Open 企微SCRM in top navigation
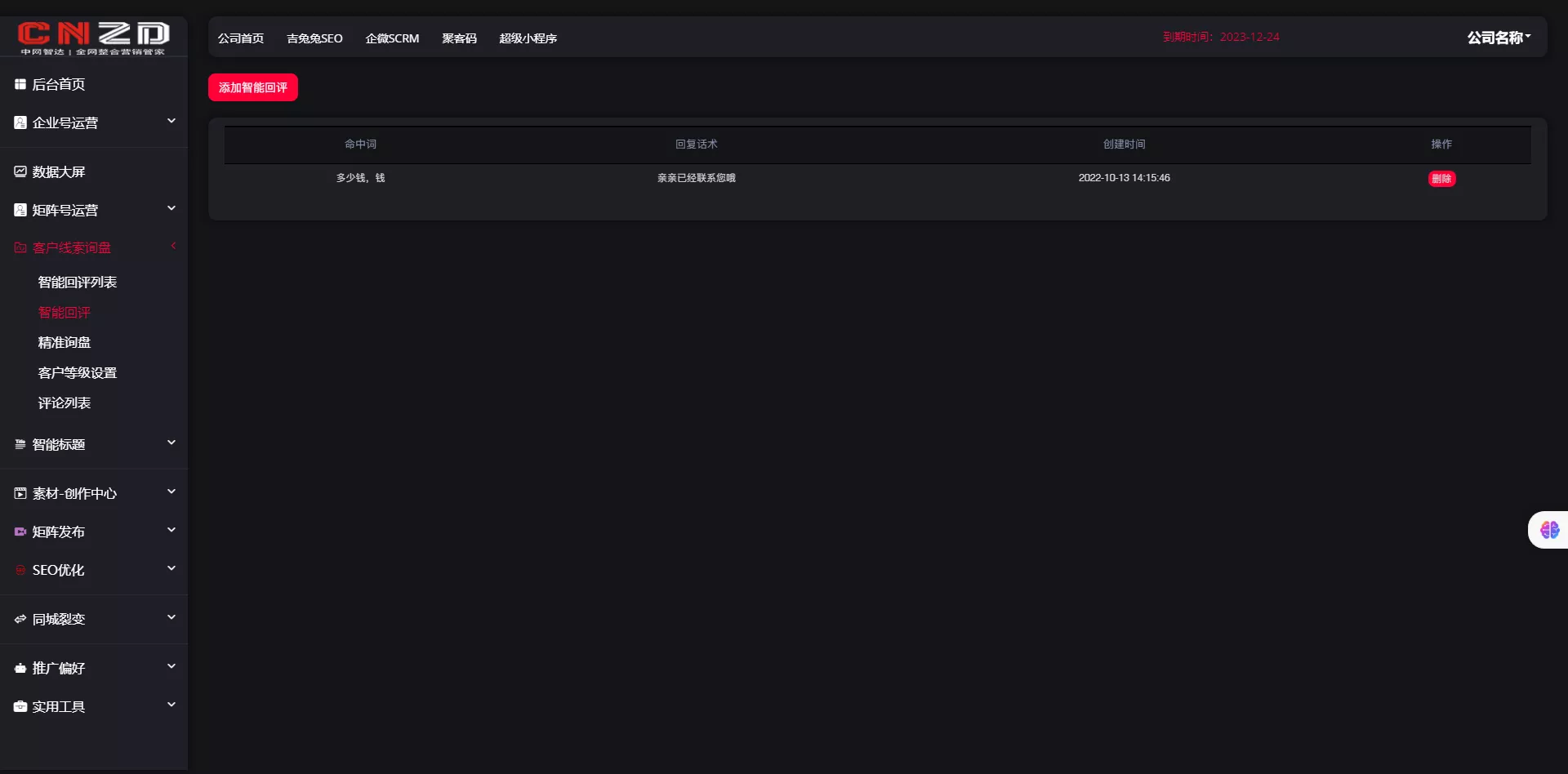This screenshot has height=774, width=1568. 392,38
